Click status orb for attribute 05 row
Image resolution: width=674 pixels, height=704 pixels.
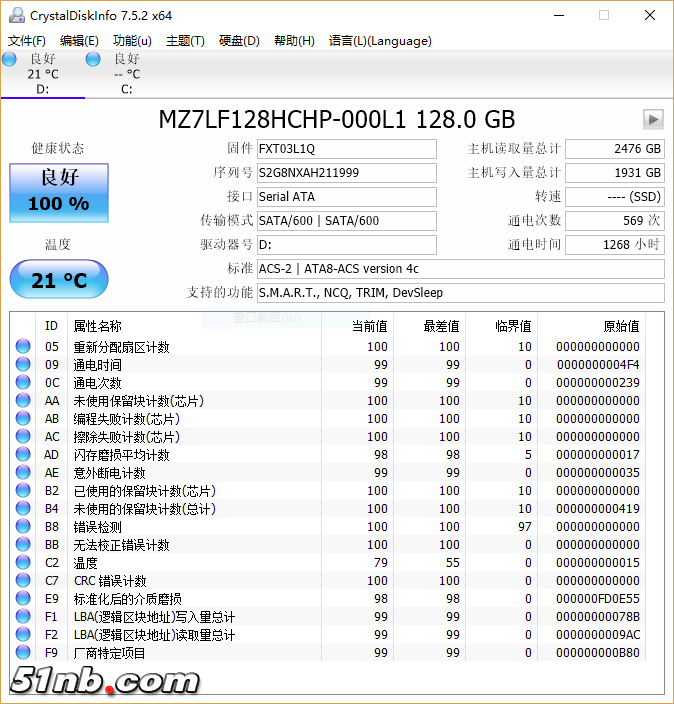click(x=23, y=347)
